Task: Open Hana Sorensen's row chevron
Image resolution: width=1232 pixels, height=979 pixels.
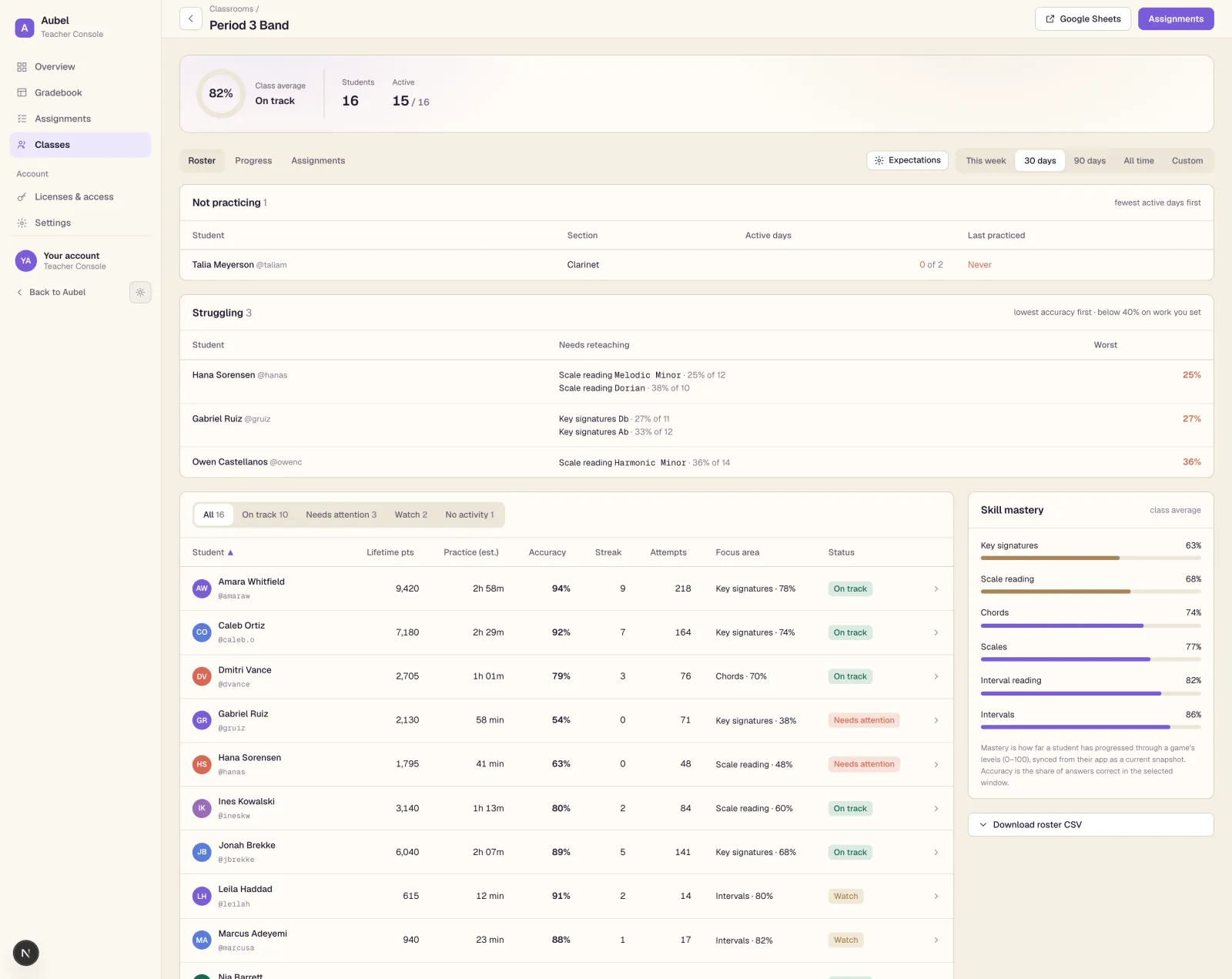Action: pyautogui.click(x=936, y=764)
